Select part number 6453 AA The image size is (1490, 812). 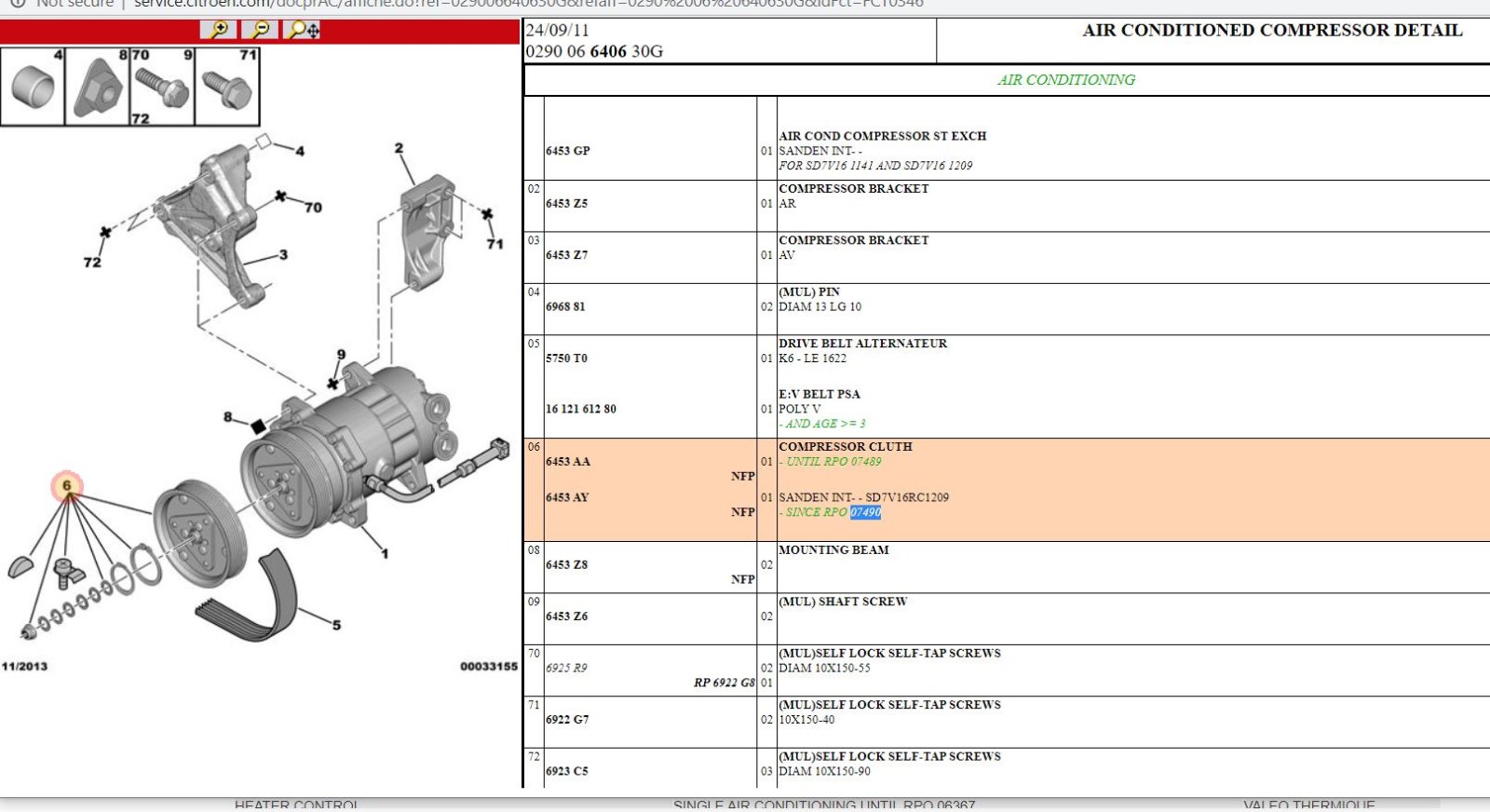(x=567, y=462)
